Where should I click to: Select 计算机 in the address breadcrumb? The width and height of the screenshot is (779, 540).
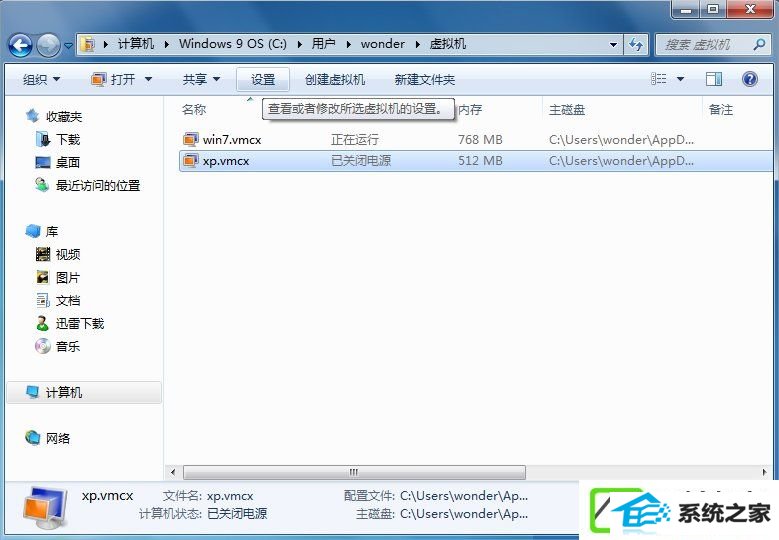136,44
